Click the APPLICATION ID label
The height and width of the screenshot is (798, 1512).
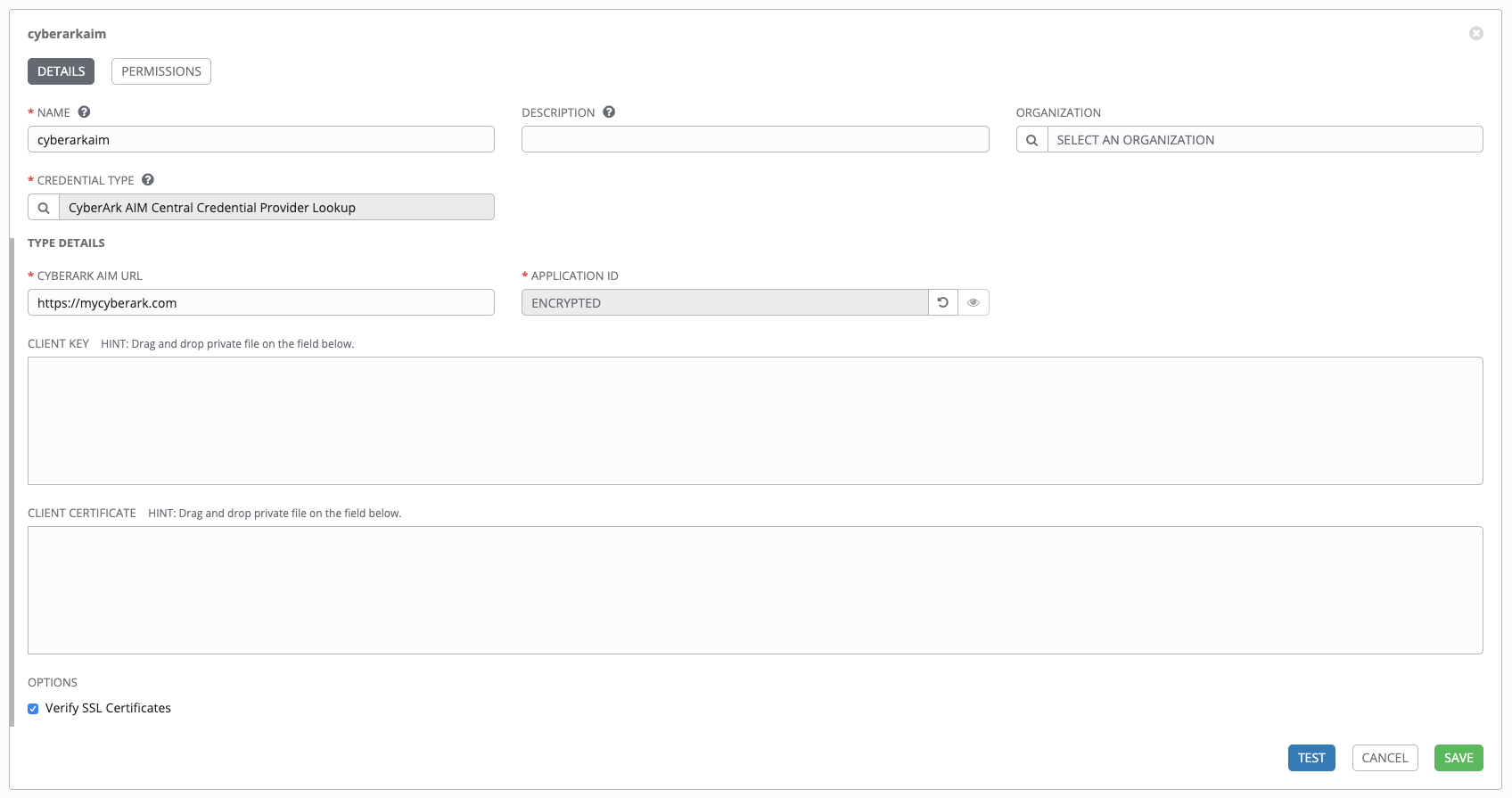click(x=574, y=276)
